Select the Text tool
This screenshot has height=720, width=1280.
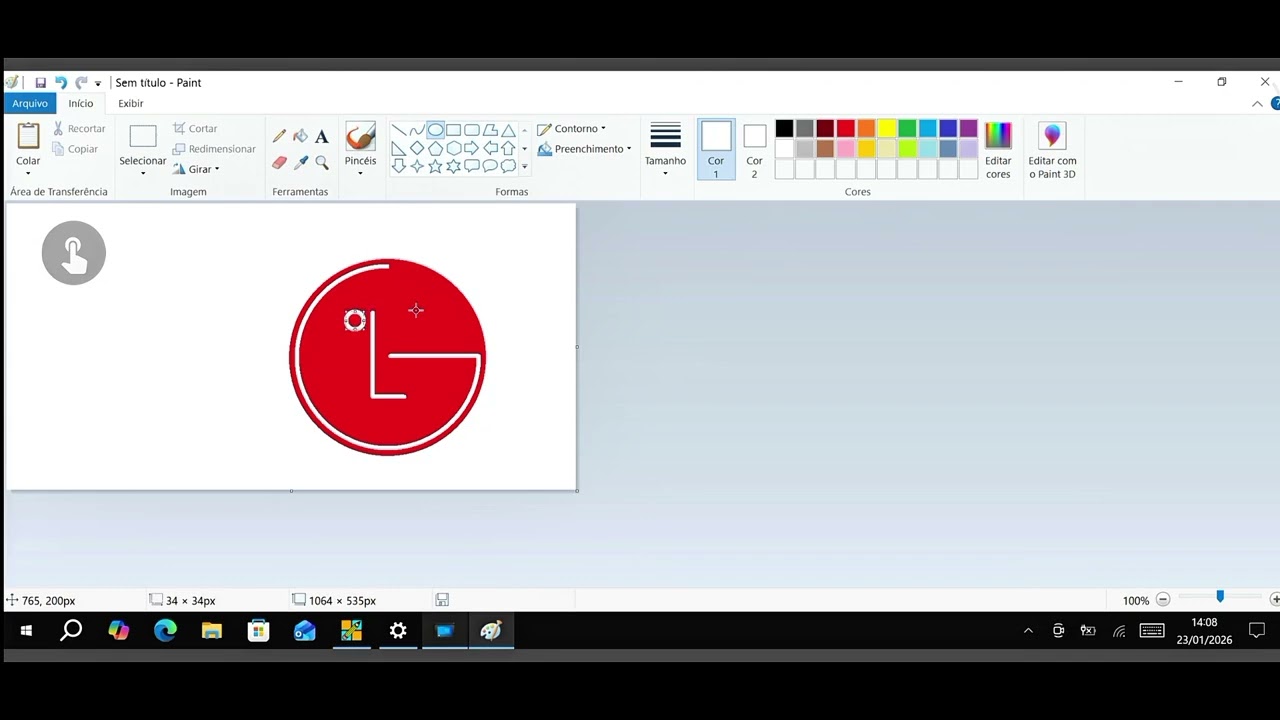point(322,136)
